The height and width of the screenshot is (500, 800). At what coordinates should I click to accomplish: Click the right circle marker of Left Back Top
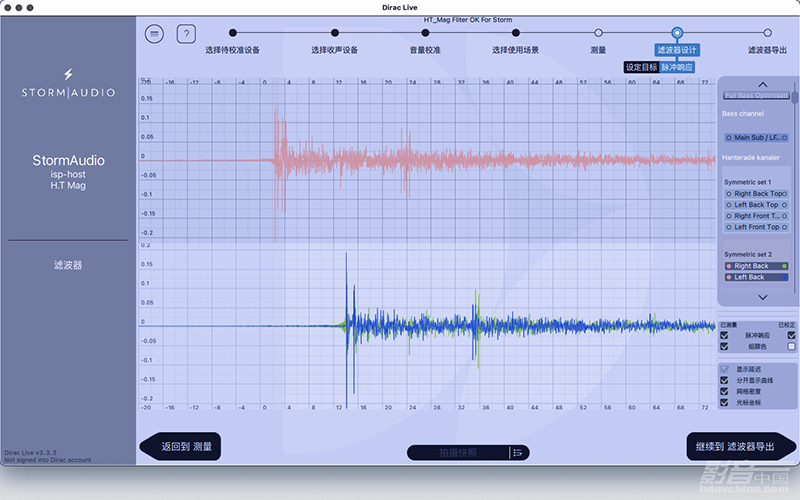coord(785,205)
